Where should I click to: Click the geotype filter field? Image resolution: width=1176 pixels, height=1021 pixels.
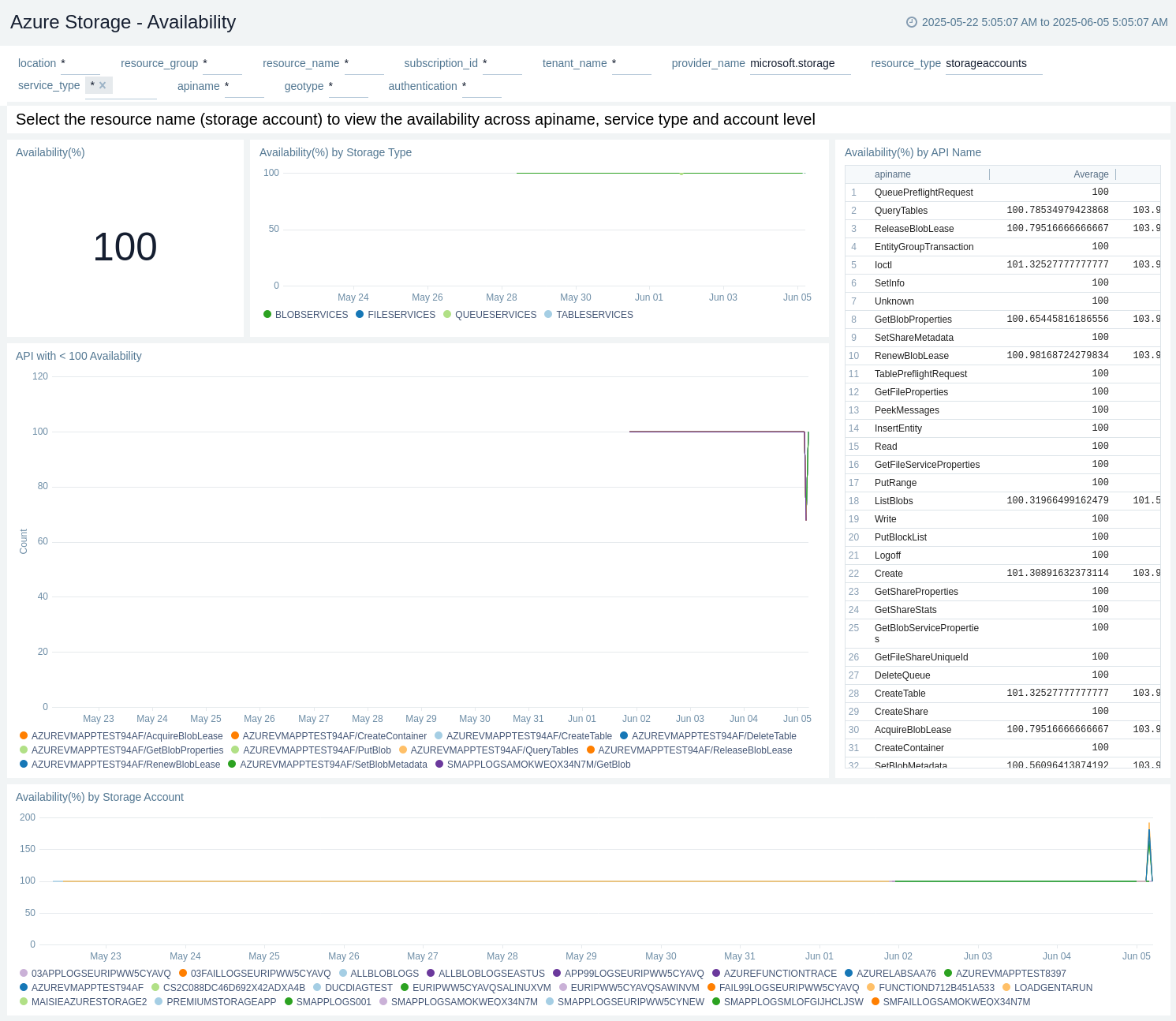pyautogui.click(x=349, y=86)
